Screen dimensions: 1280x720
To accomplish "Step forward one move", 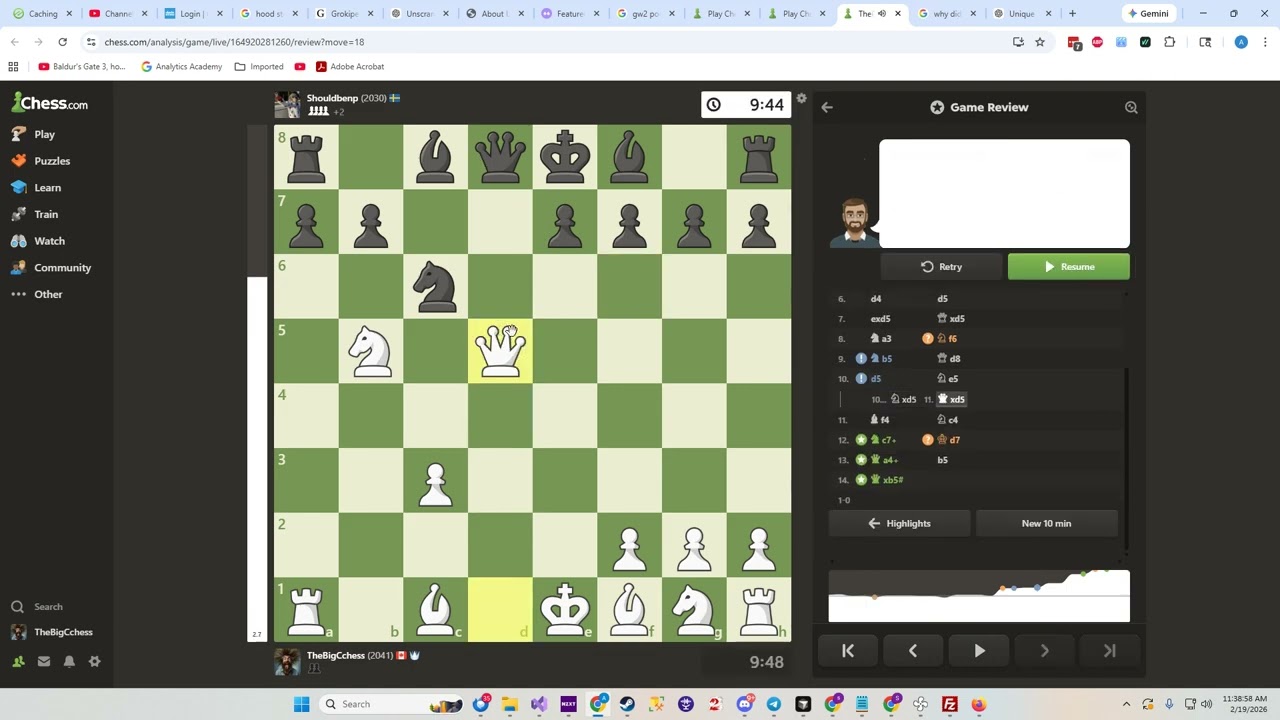I will (1044, 651).
